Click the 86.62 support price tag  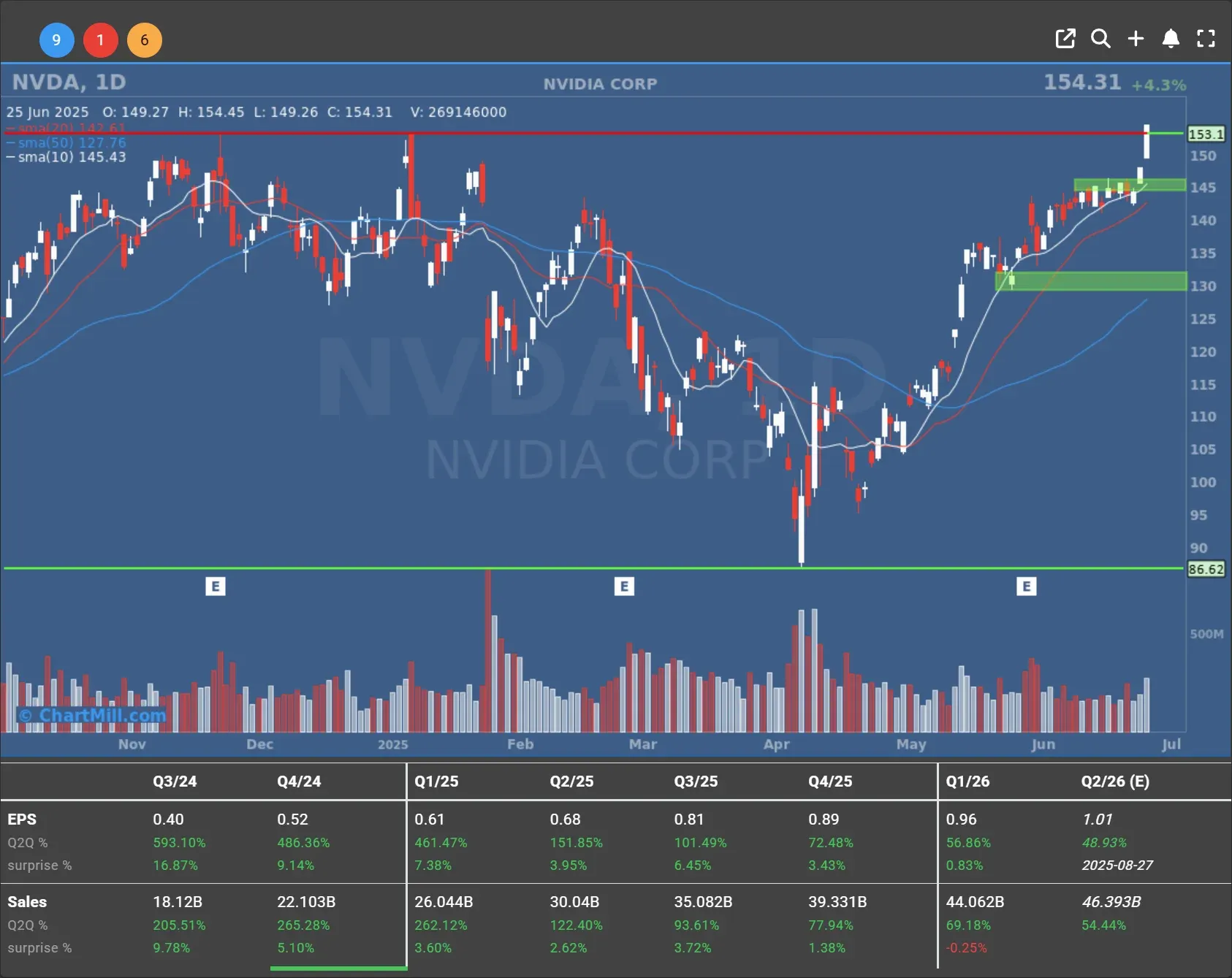pyautogui.click(x=1206, y=569)
